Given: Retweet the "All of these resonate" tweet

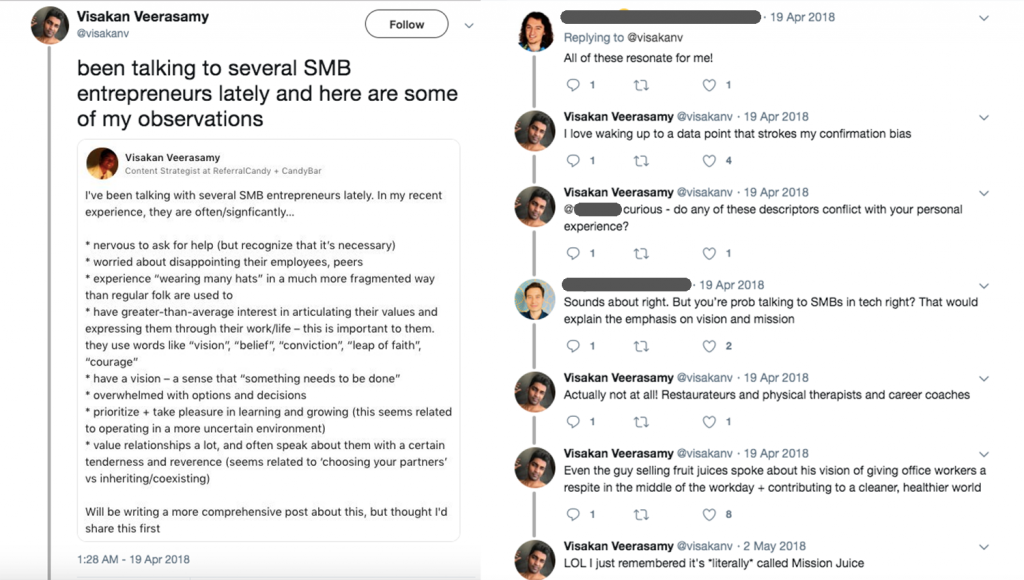Looking at the screenshot, I should coord(642,85).
